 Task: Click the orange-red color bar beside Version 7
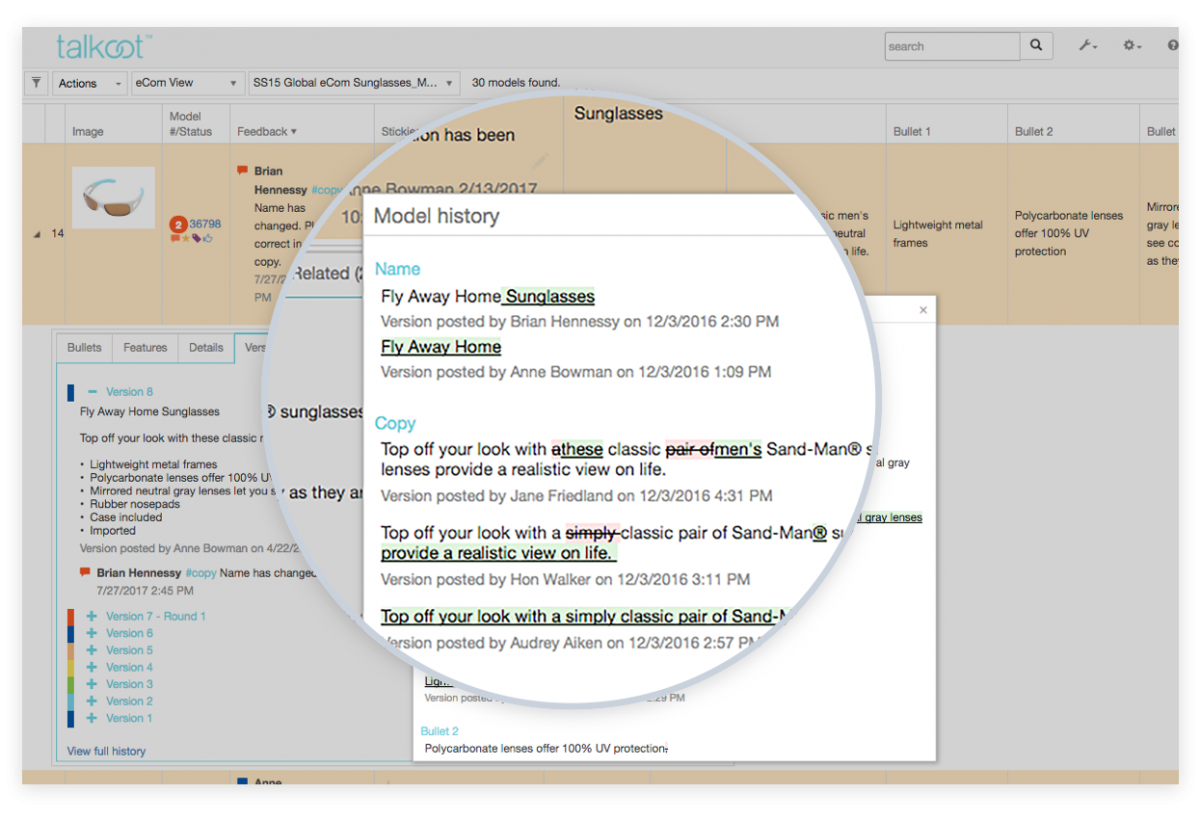(71, 616)
